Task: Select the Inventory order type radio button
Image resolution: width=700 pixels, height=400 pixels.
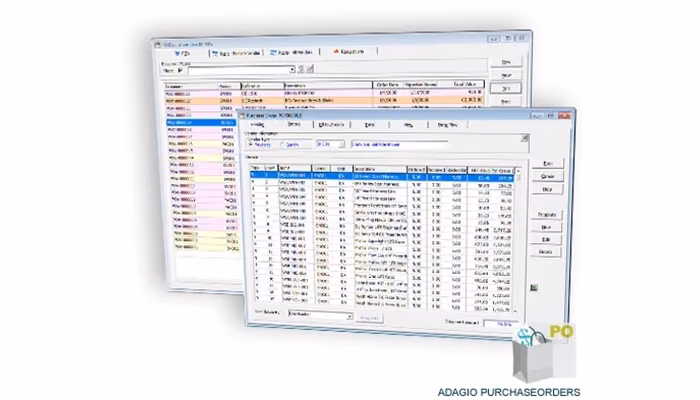Action: coord(251,145)
